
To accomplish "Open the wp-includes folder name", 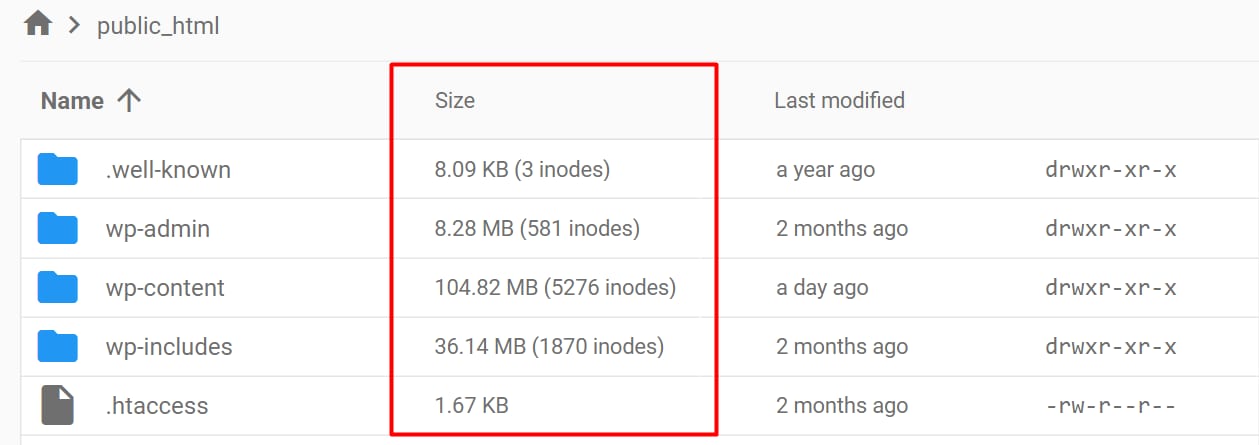I will click(169, 347).
